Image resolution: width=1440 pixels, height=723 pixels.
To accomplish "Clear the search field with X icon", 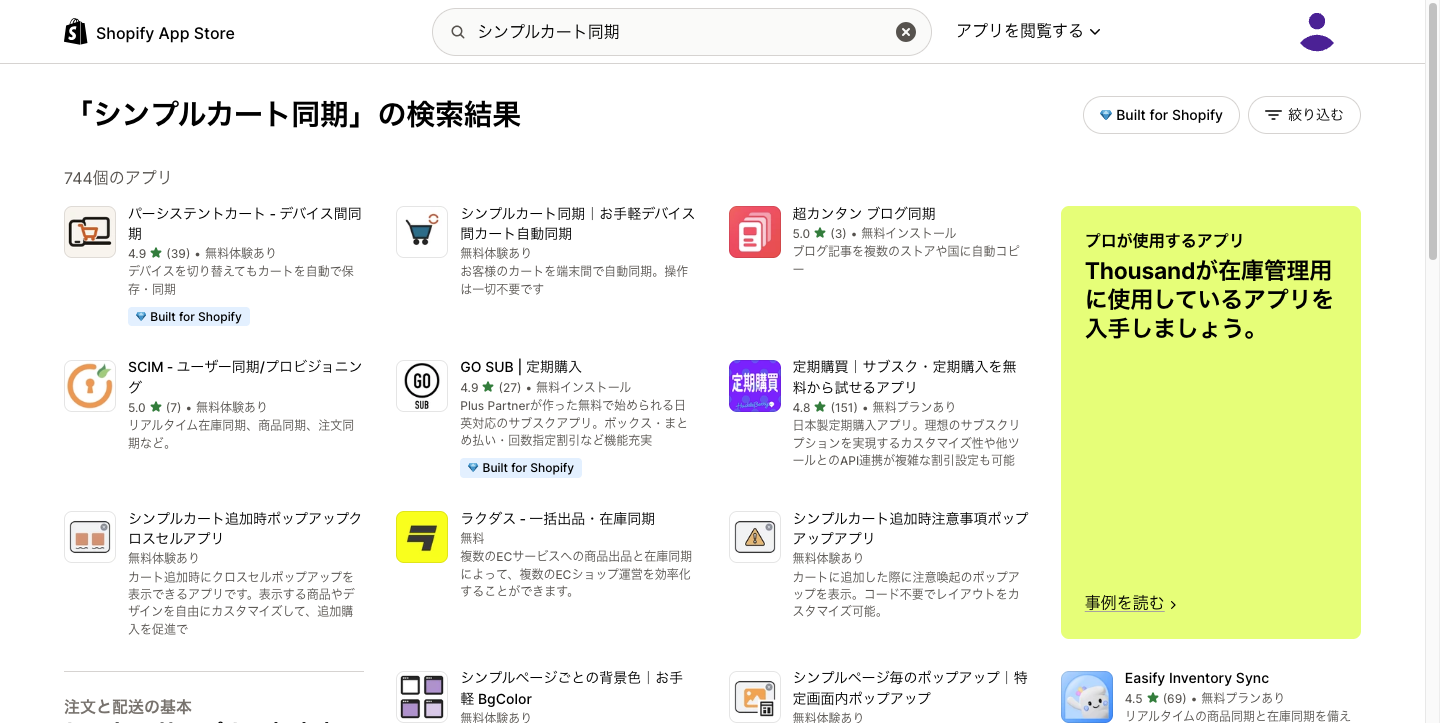I will click(x=905, y=32).
